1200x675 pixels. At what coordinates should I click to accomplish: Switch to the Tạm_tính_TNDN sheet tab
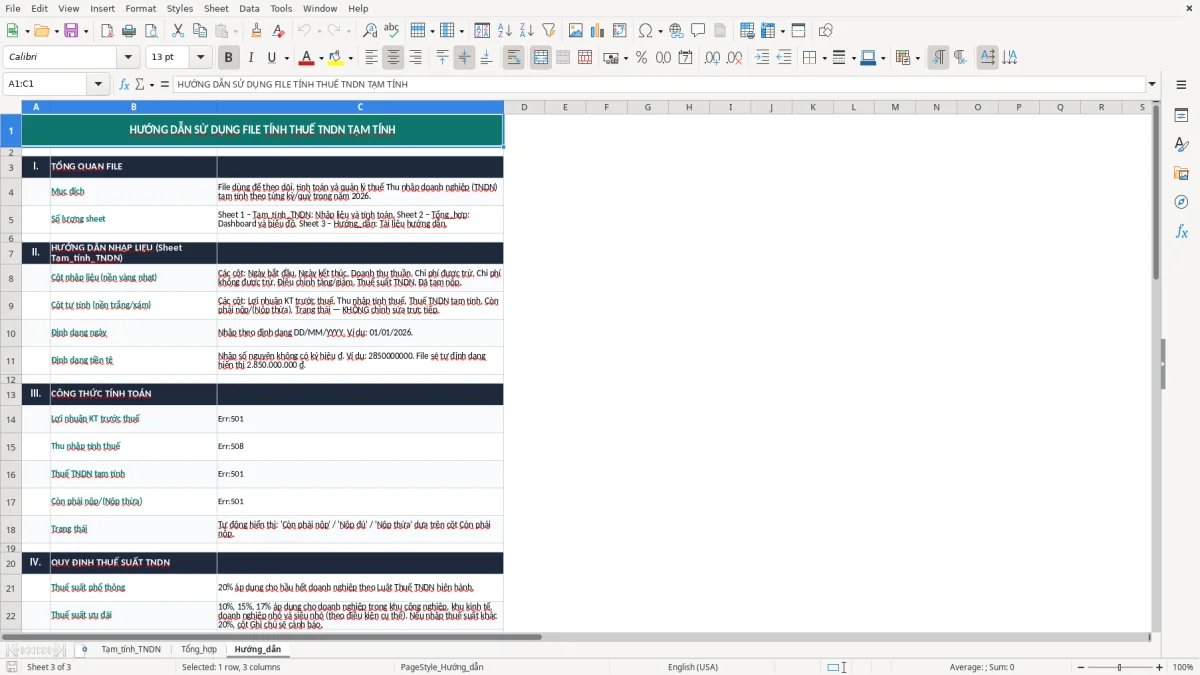coord(131,649)
